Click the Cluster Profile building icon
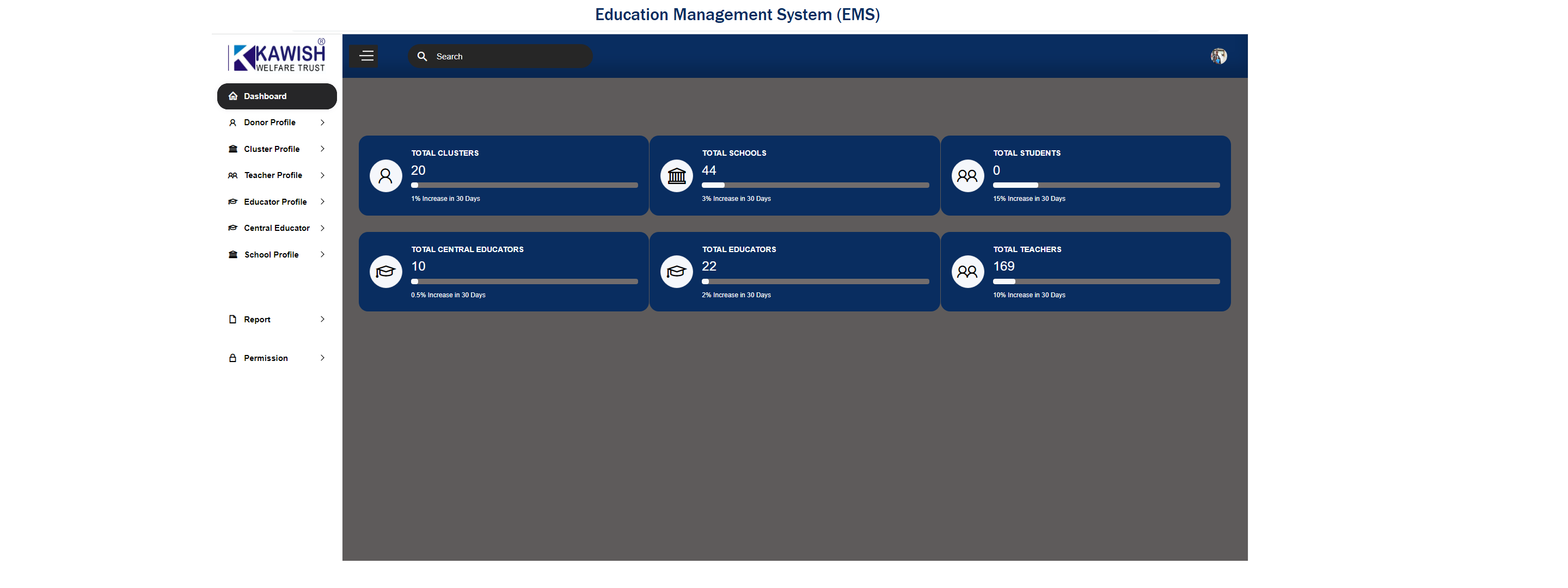Screen dimensions: 1568x588 click(232, 149)
